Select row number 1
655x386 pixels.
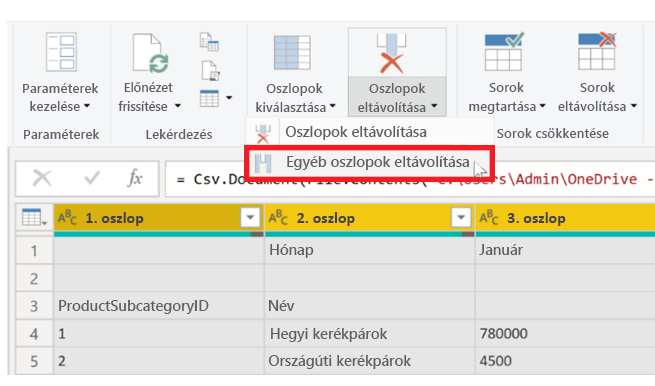coord(34,251)
